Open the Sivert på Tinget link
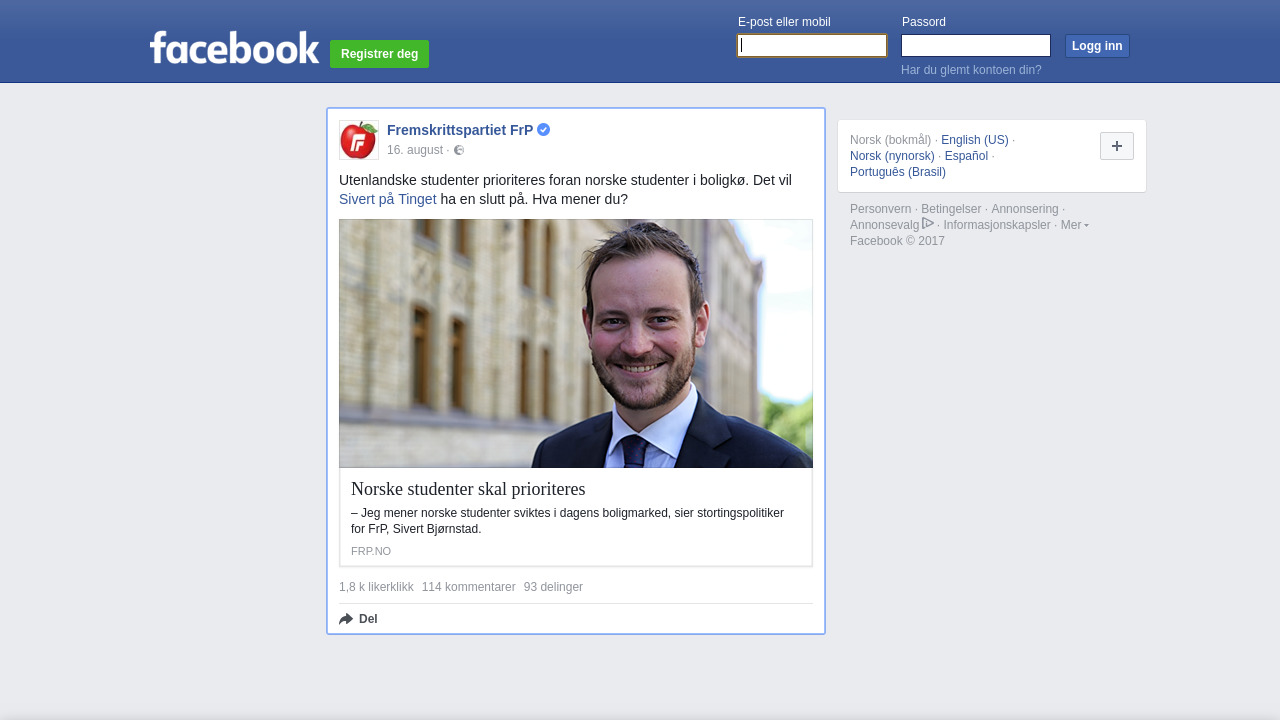This screenshot has height=720, width=1280. tap(388, 199)
